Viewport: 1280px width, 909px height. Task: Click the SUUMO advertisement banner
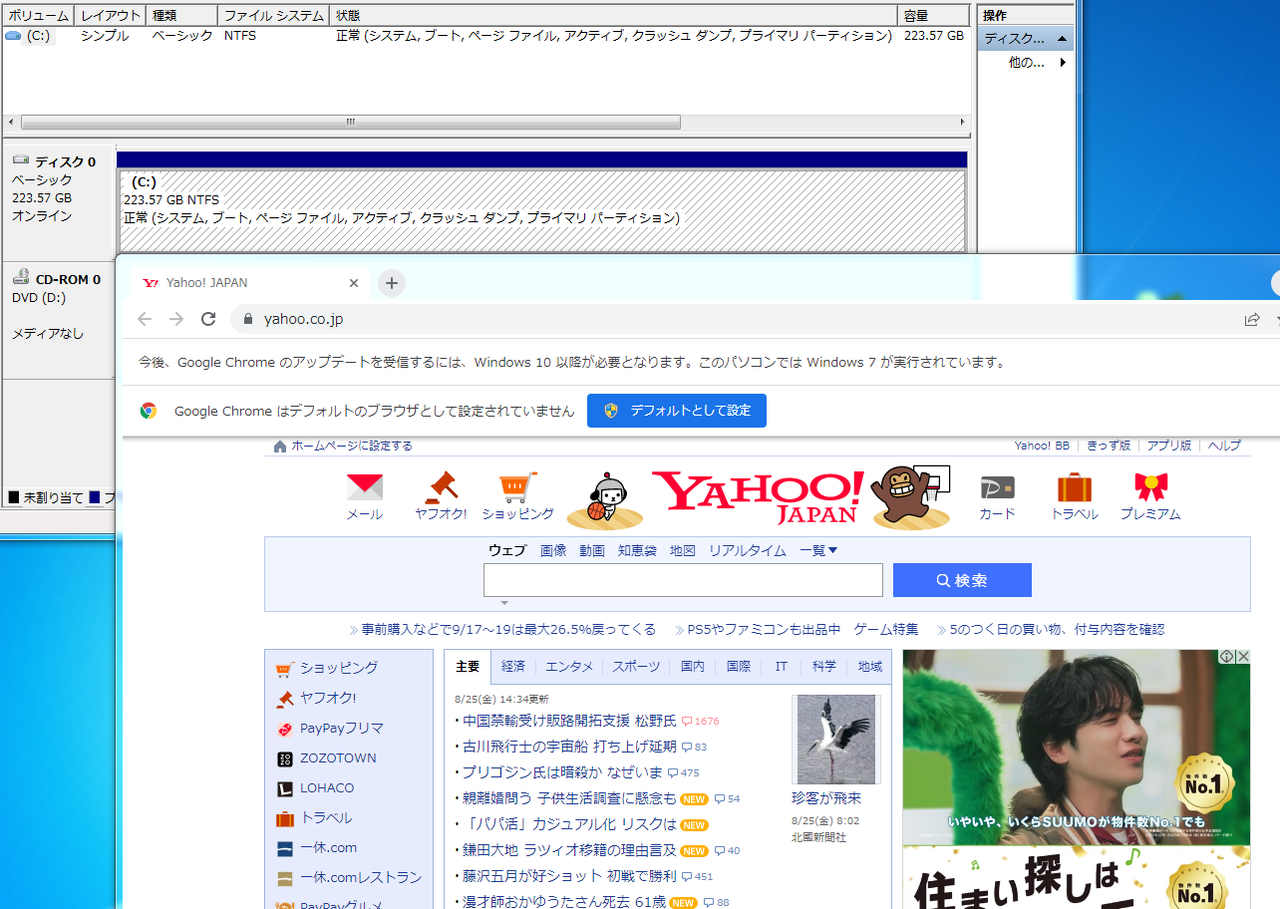click(1076, 747)
